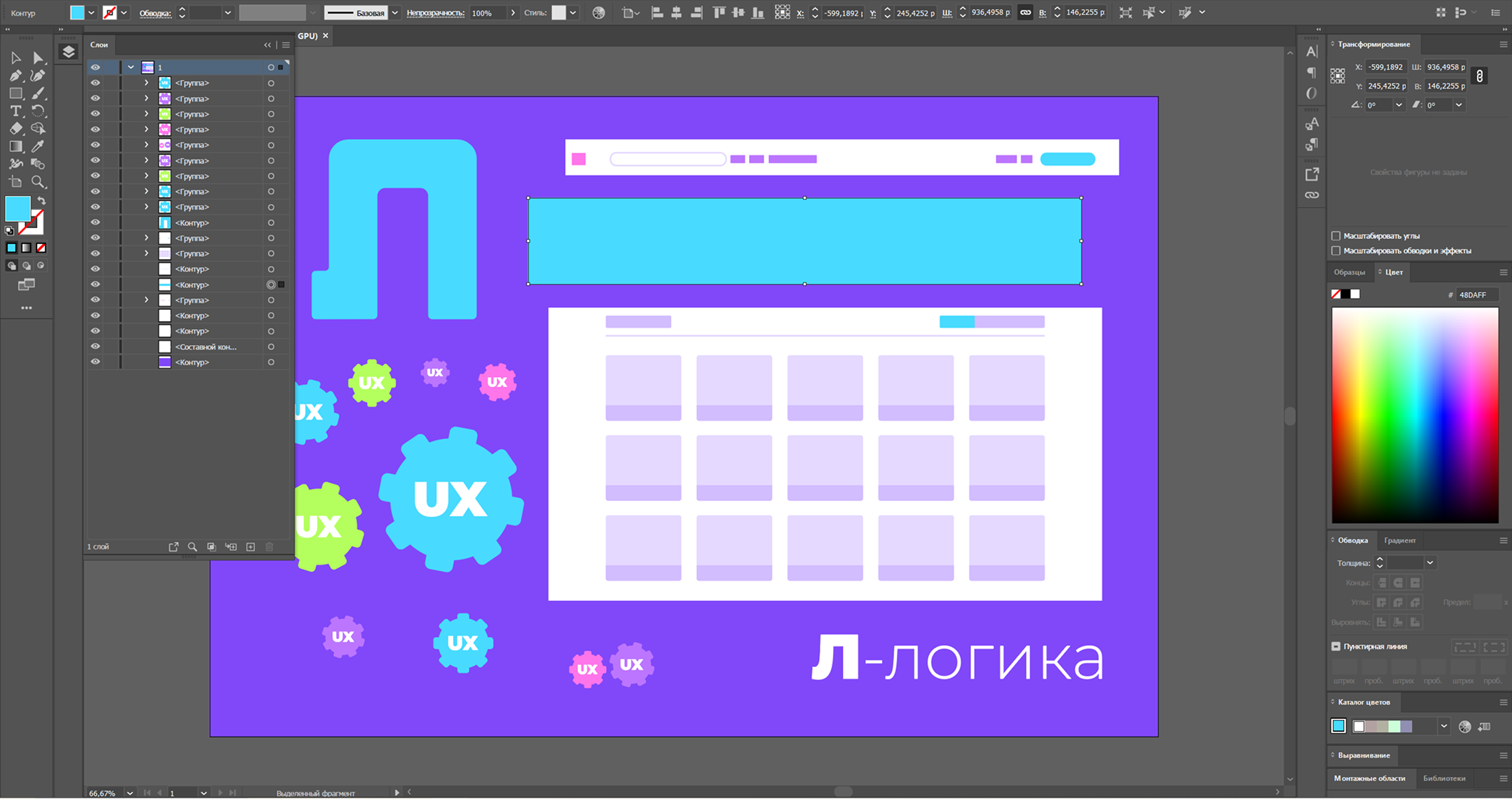Viewport: 1512px width, 799px height.
Task: Switch to the Градиент tab
Action: click(1399, 541)
